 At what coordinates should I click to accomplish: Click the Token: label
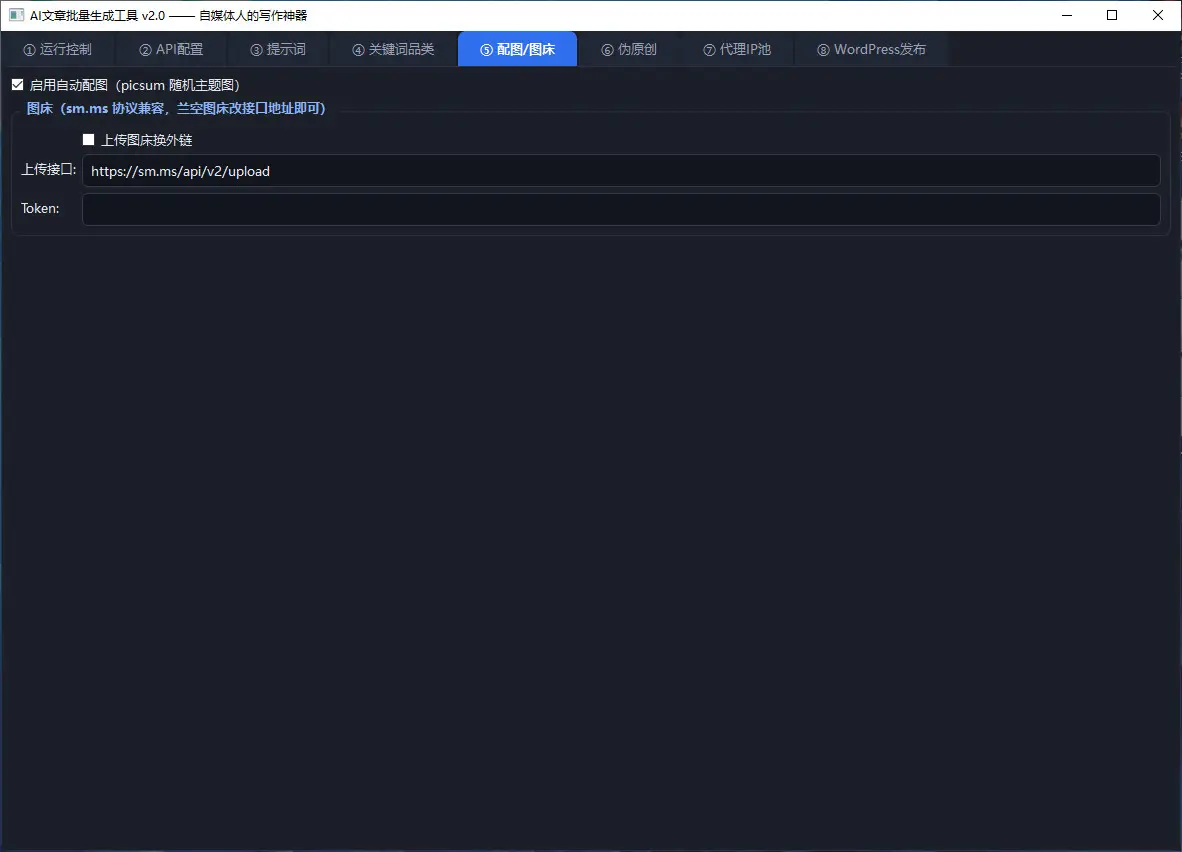[40, 208]
